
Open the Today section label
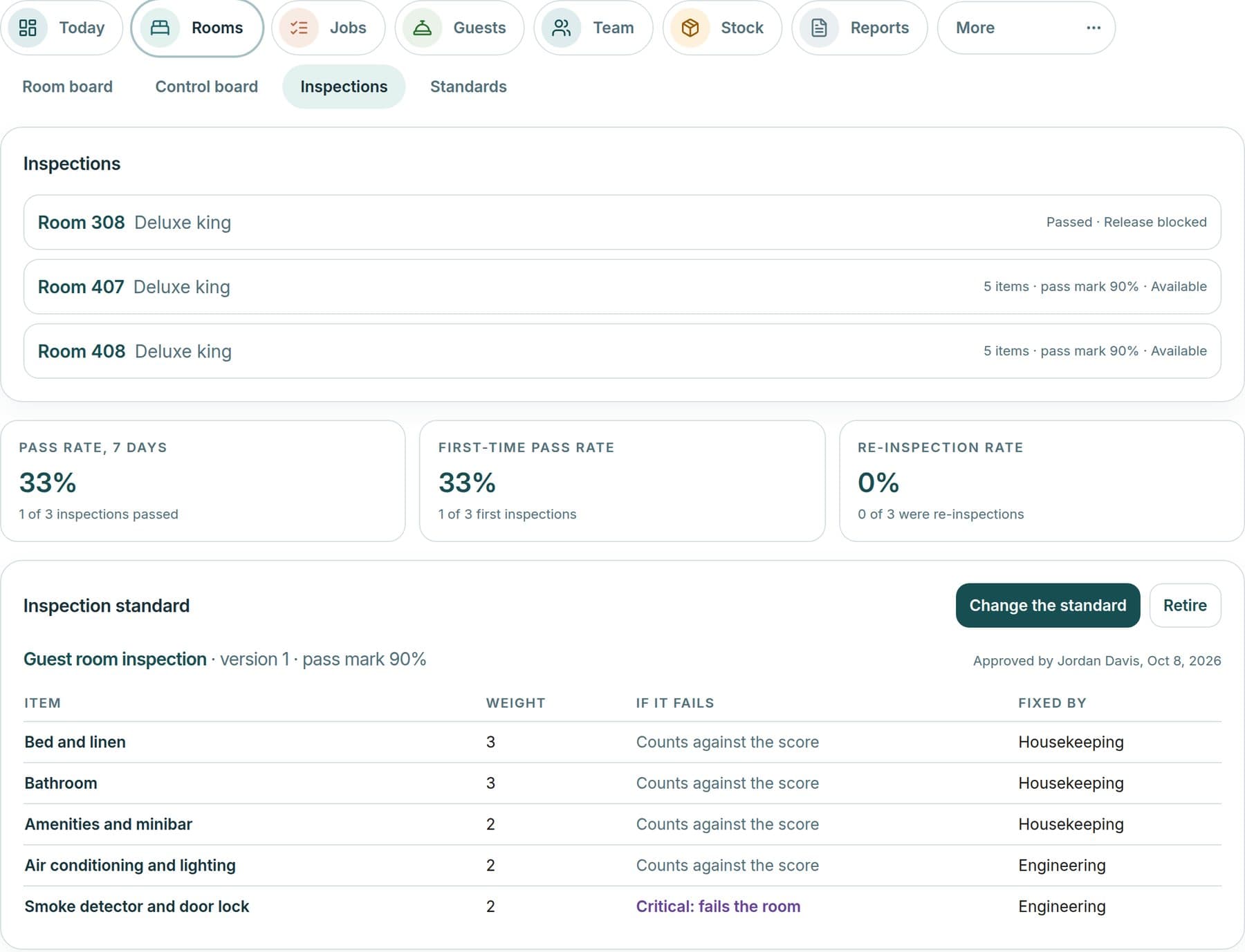pyautogui.click(x=82, y=28)
